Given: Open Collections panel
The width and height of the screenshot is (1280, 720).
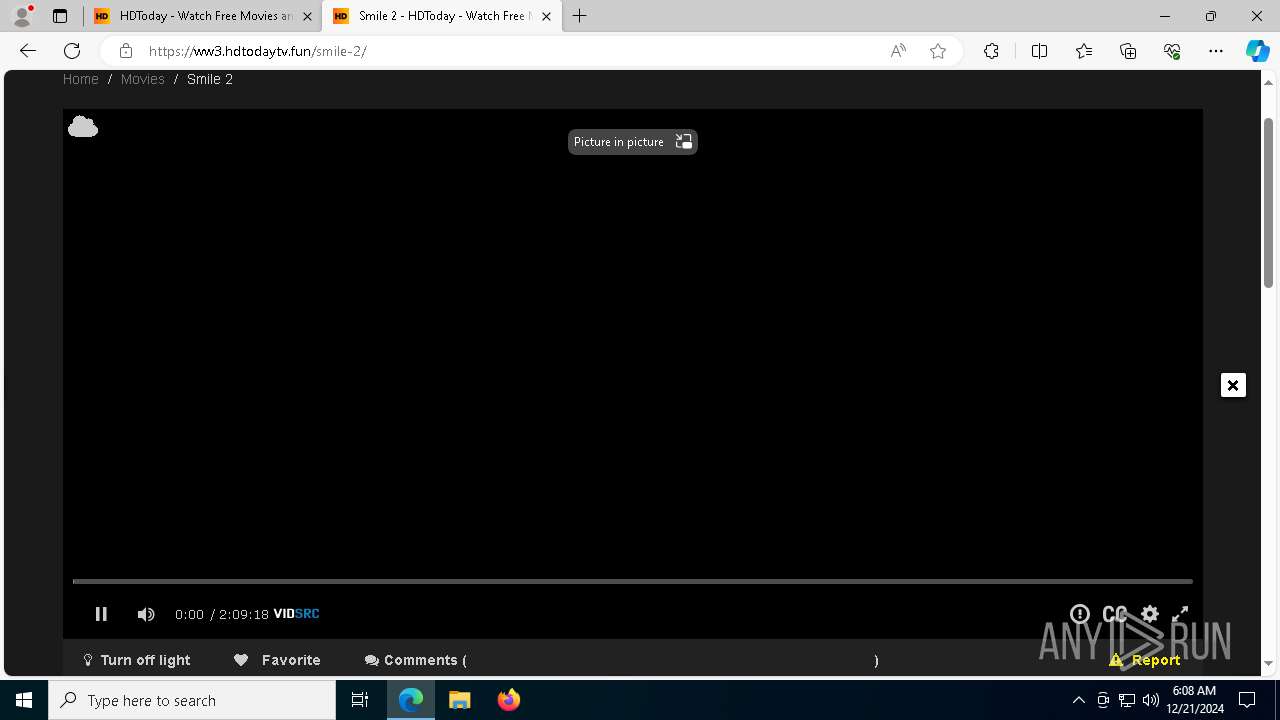Looking at the screenshot, I should tap(1128, 51).
